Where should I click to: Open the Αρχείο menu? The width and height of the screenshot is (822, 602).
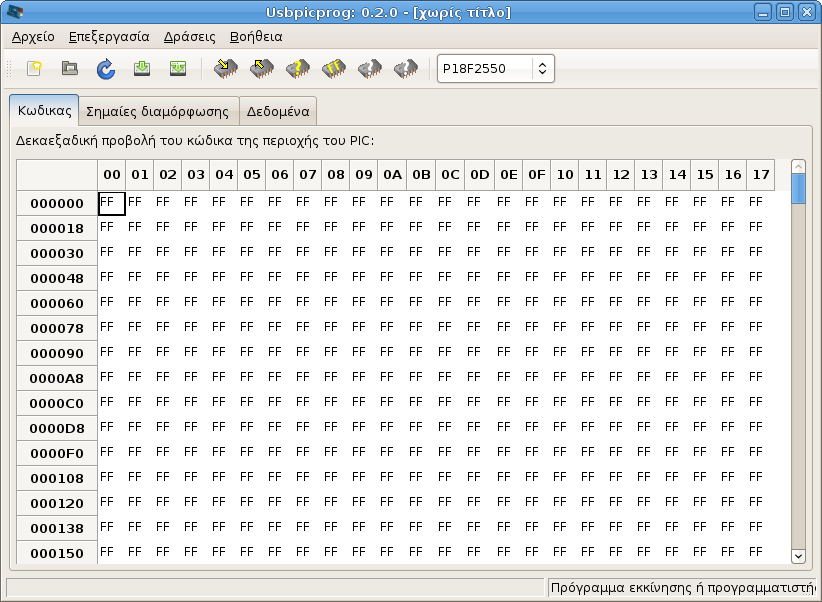33,36
